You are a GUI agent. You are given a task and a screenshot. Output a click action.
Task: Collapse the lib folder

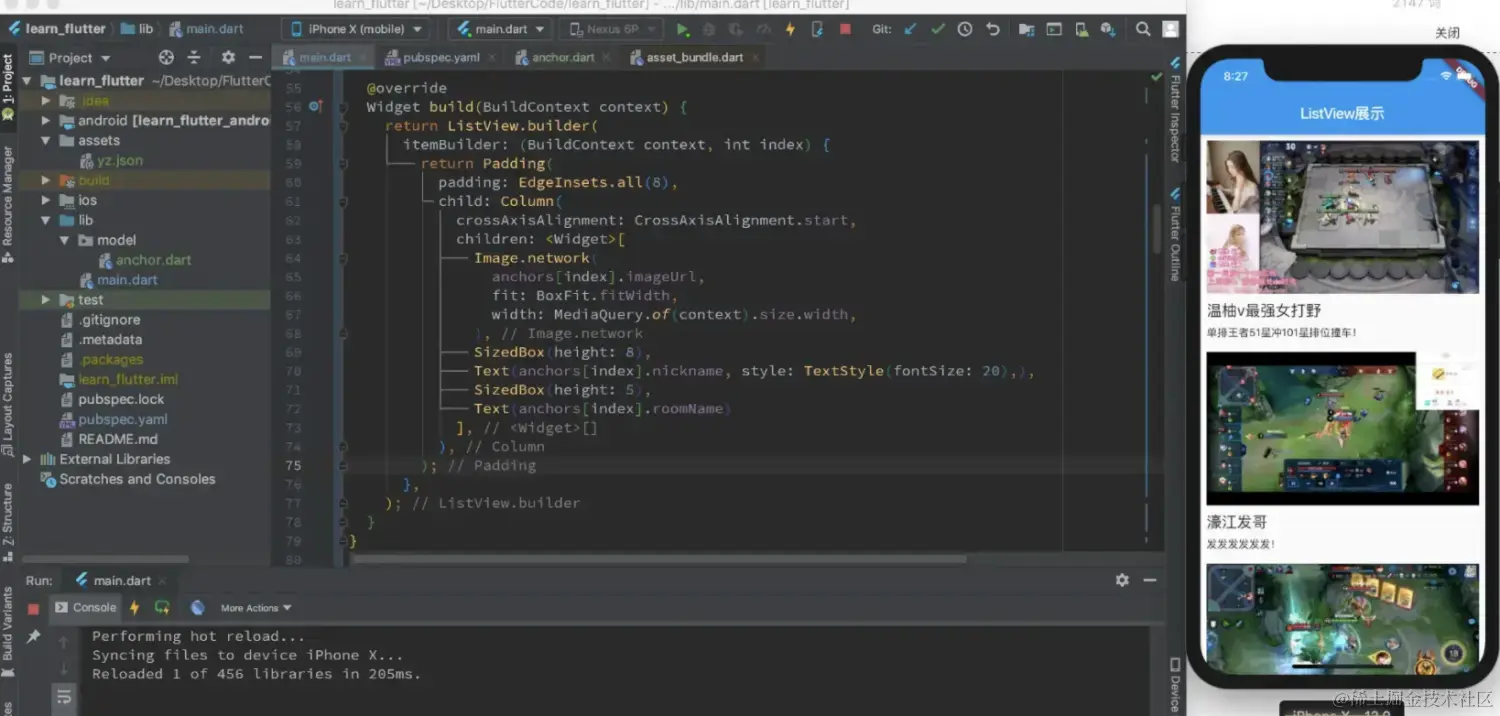click(x=46, y=221)
